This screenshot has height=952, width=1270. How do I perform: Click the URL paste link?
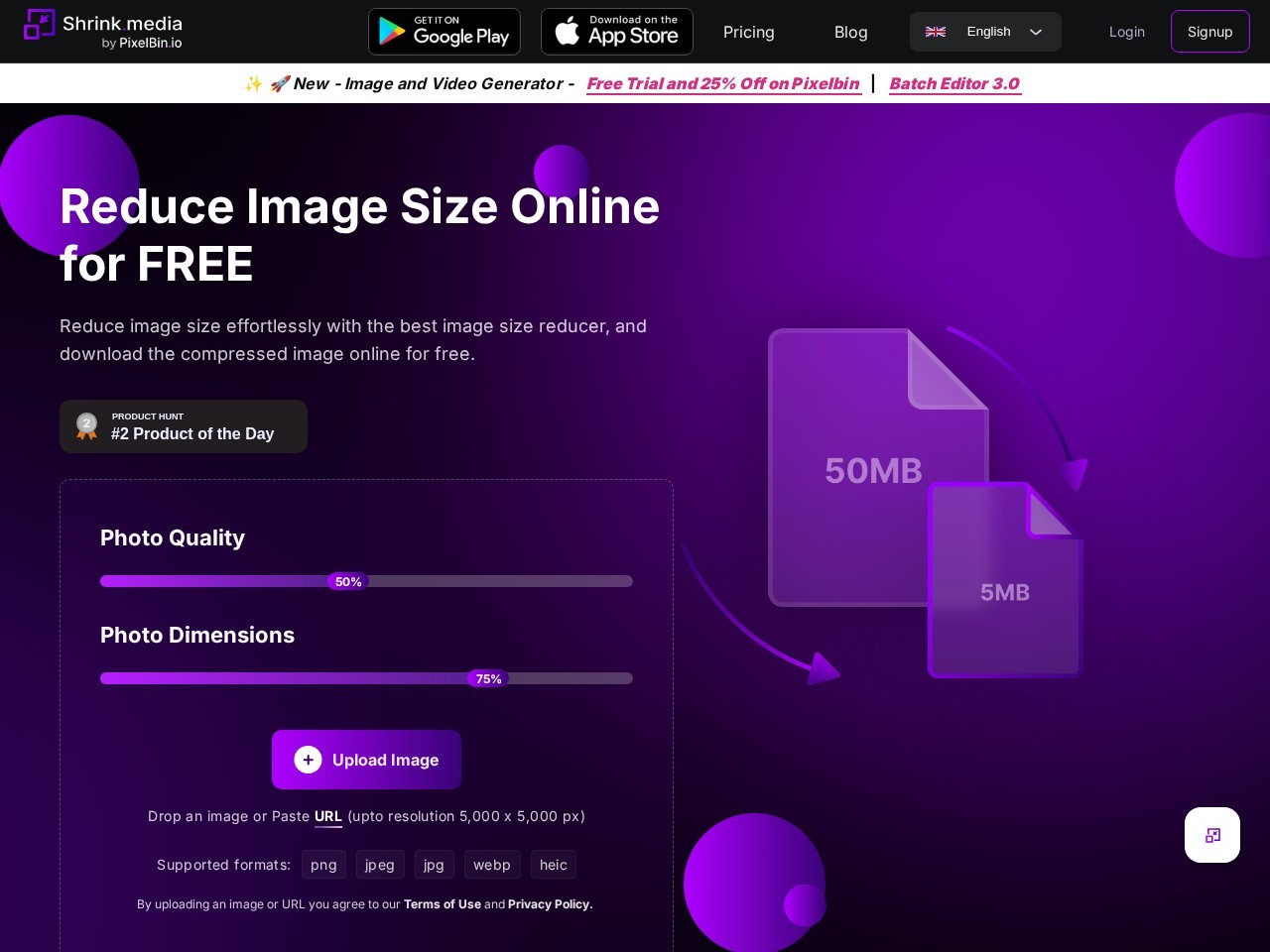point(328,816)
